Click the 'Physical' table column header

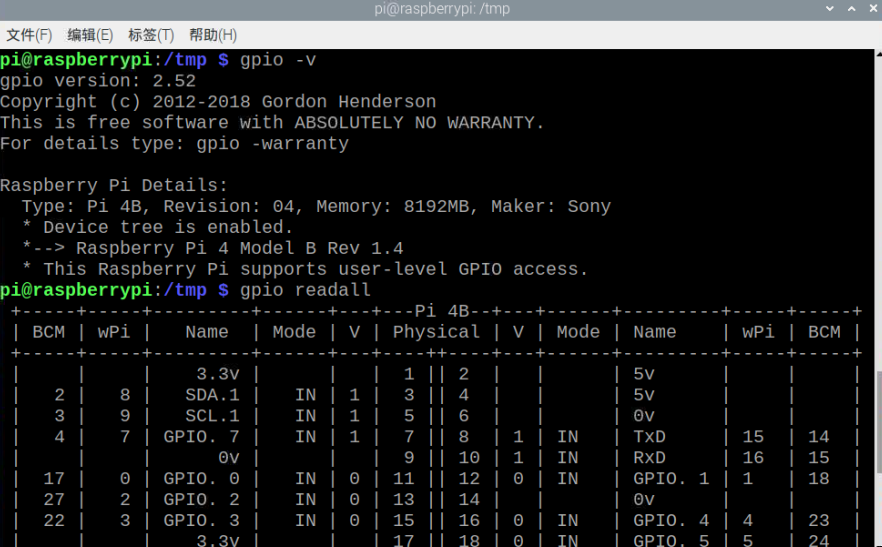[x=436, y=332]
